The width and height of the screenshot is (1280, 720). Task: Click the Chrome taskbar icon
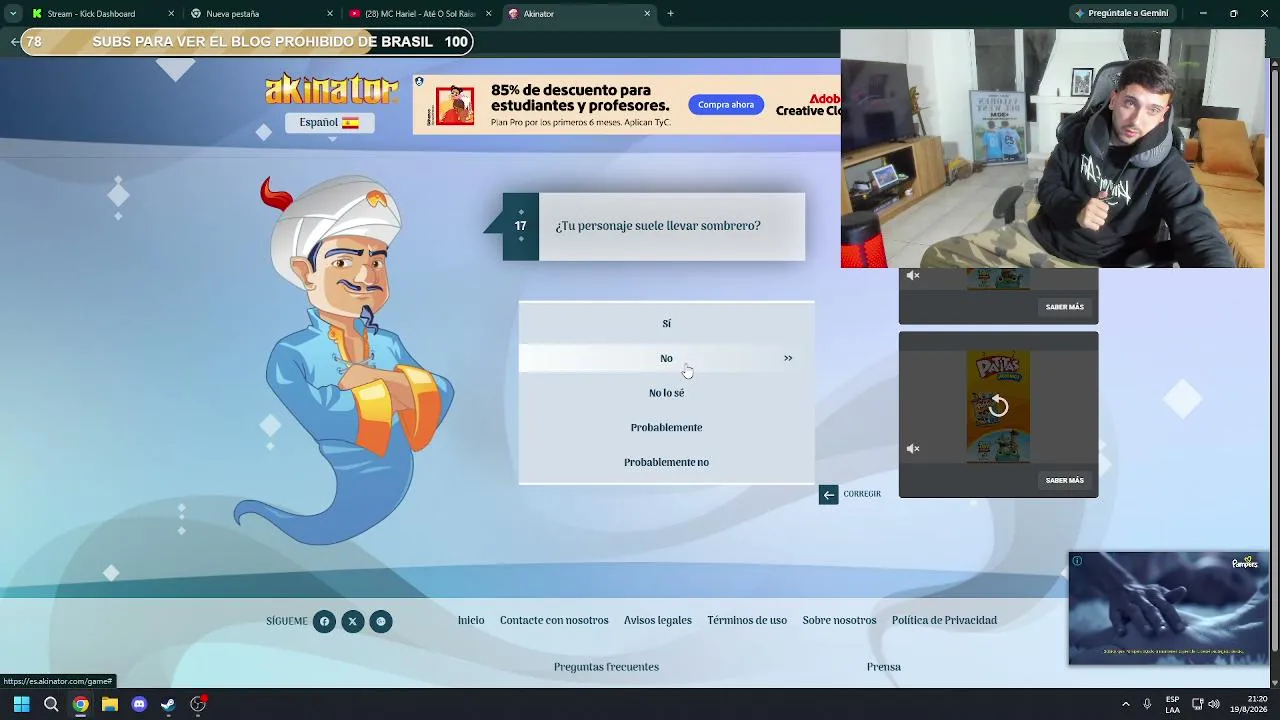coord(80,704)
